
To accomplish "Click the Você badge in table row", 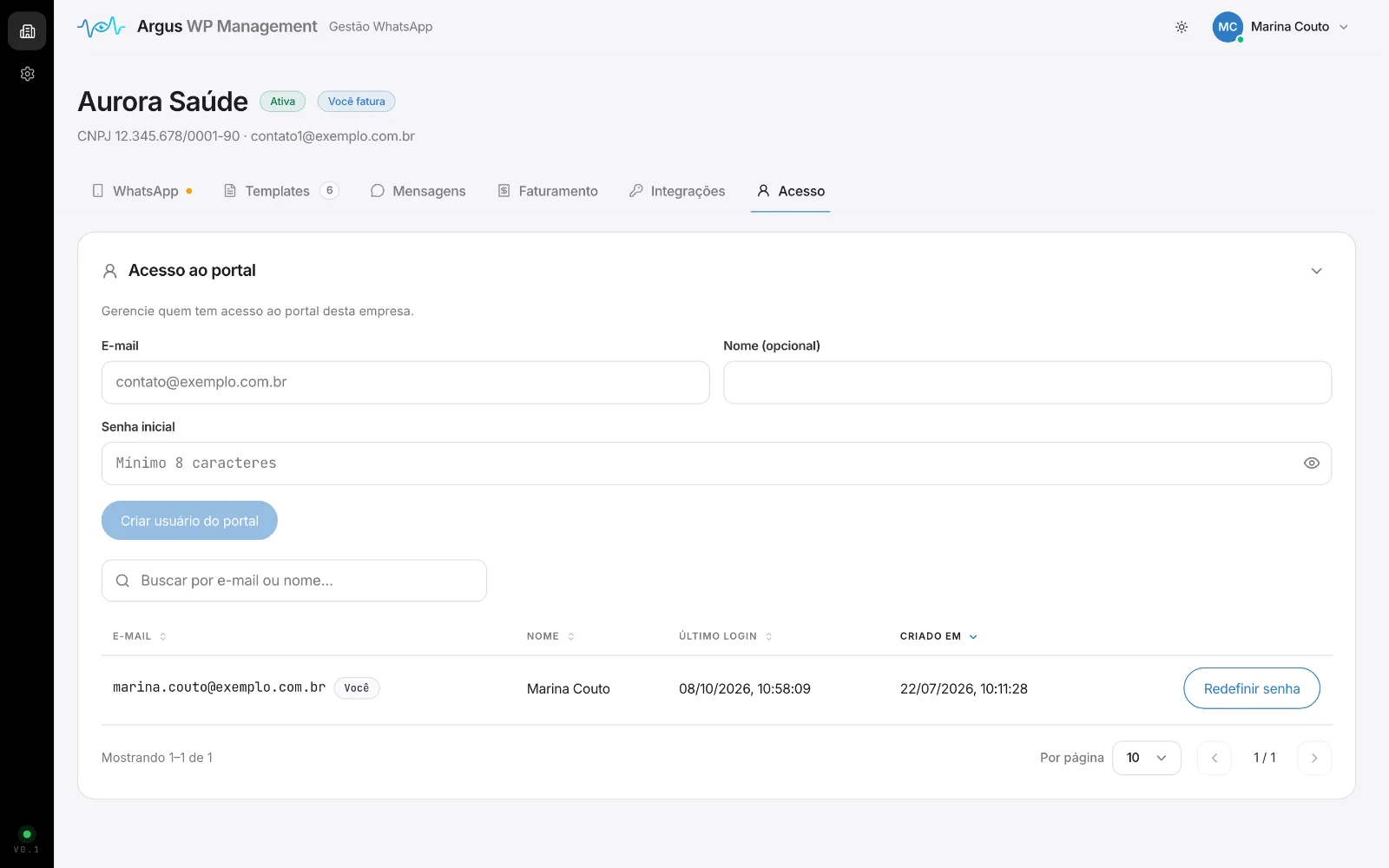I will [x=356, y=688].
